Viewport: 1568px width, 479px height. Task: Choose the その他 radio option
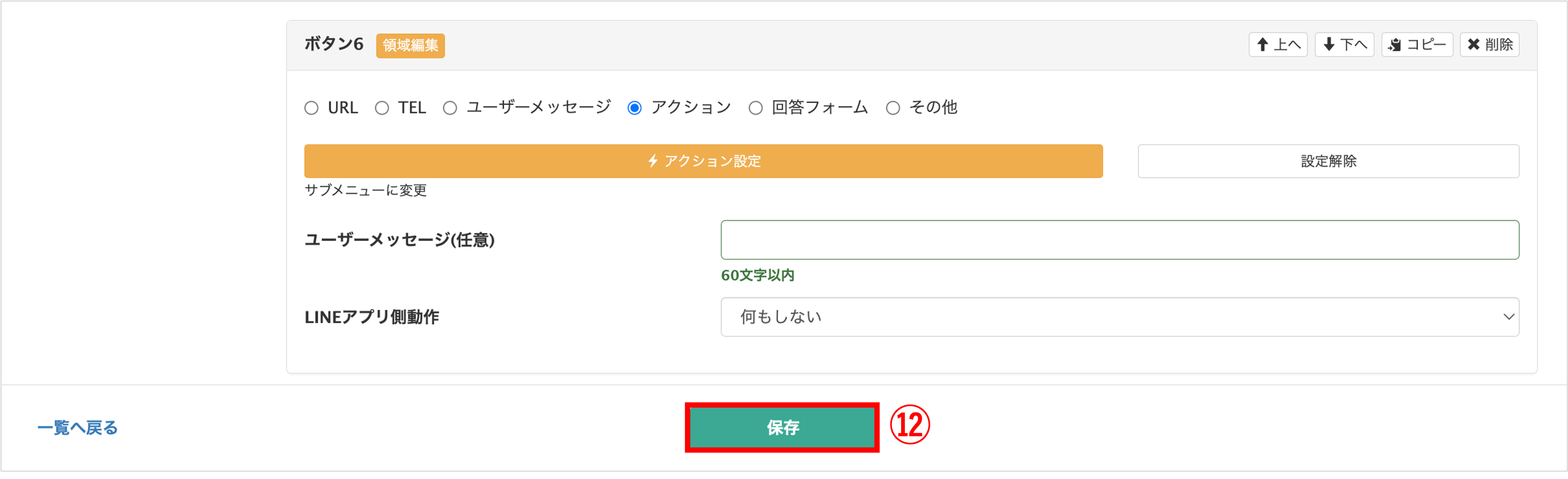coord(893,108)
